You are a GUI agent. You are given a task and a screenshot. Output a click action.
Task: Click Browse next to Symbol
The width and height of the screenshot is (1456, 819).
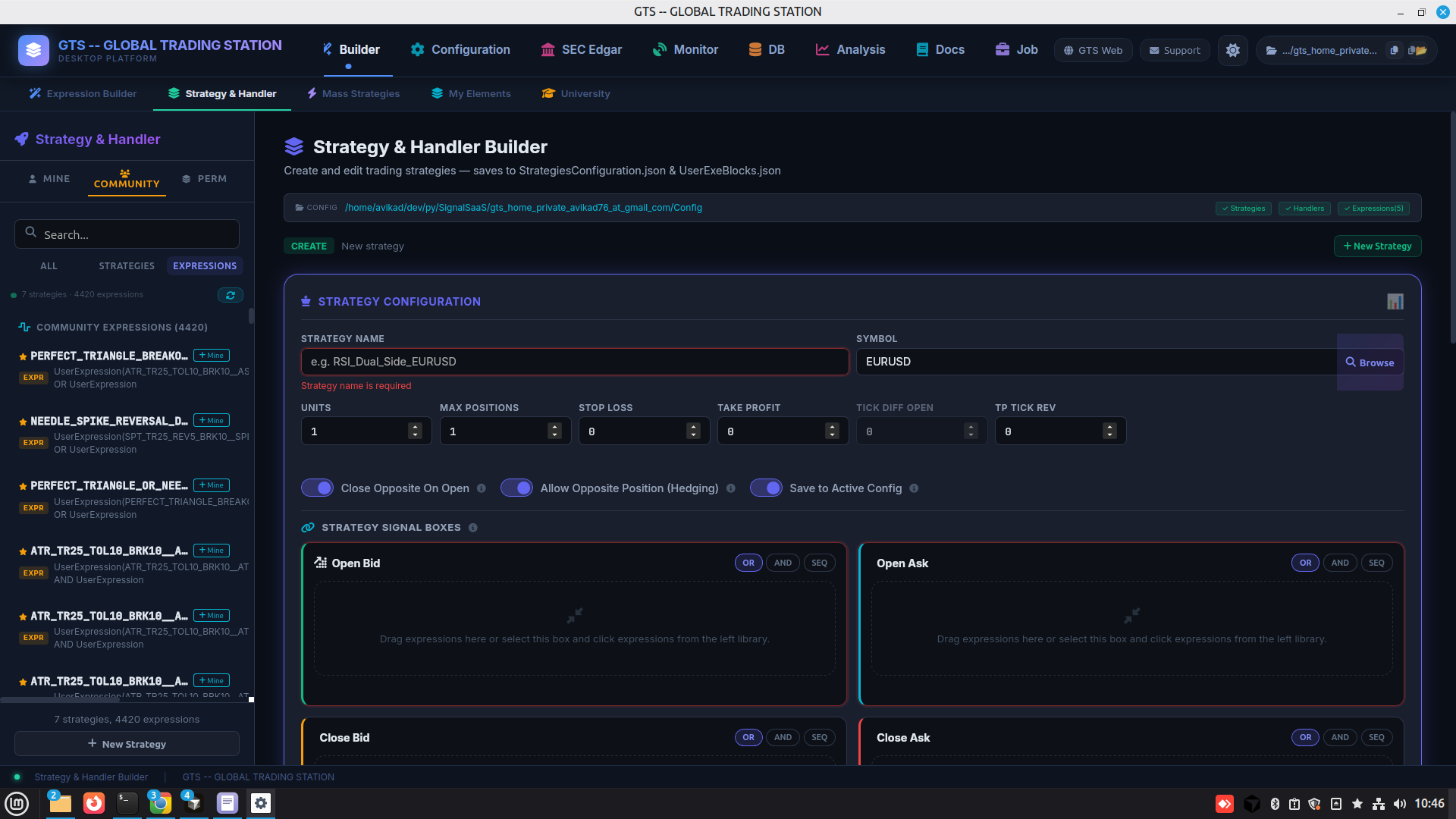(1370, 362)
